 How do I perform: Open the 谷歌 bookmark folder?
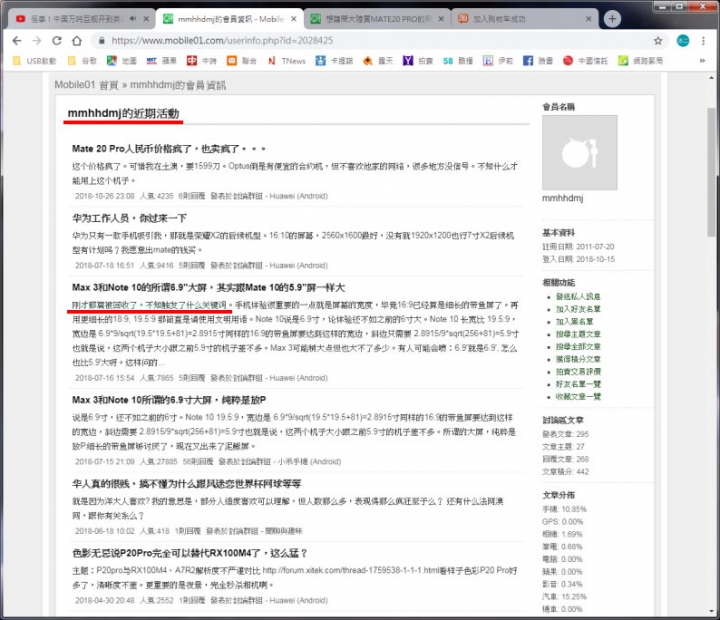click(x=82, y=61)
